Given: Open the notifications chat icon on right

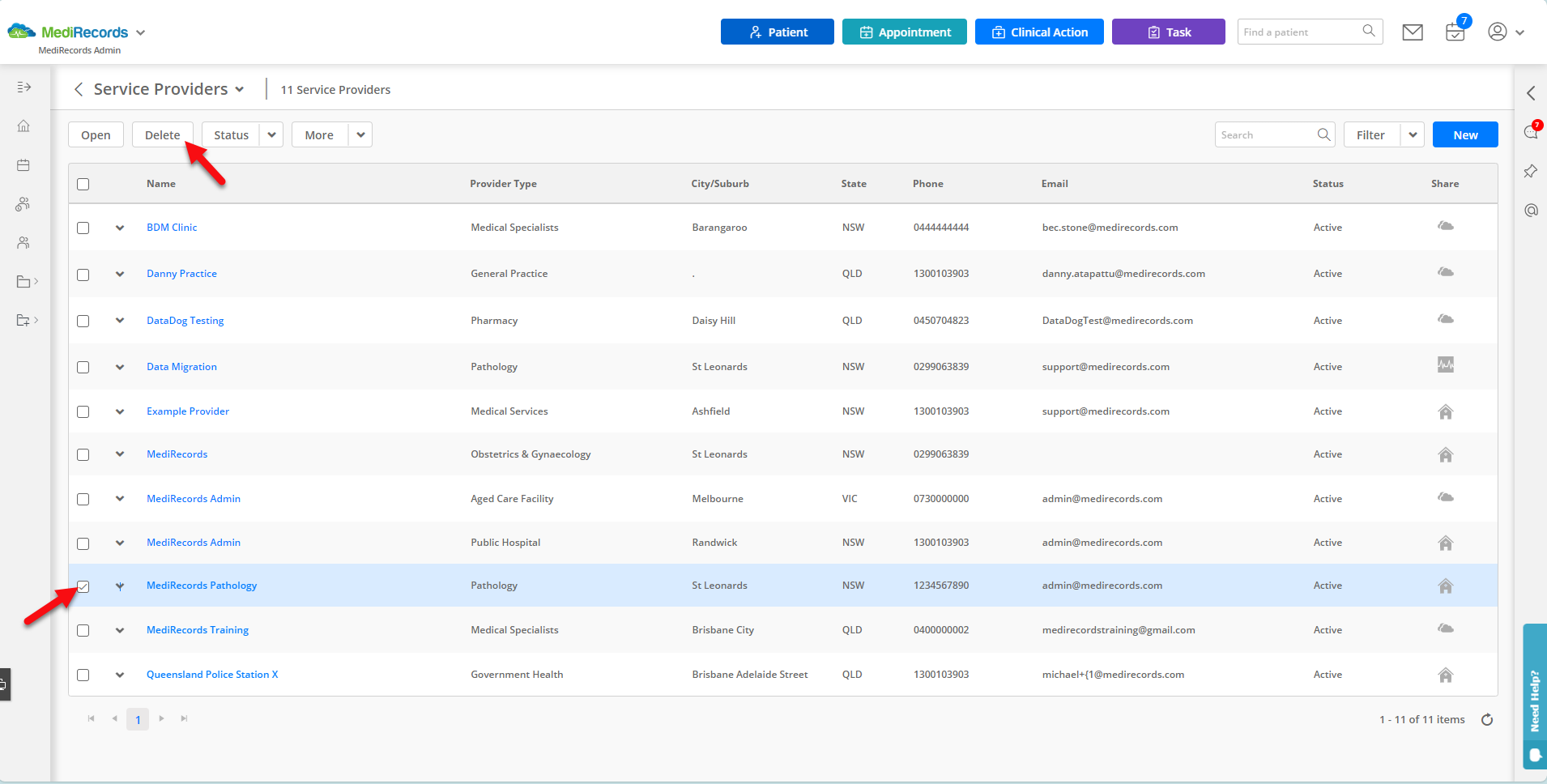Looking at the screenshot, I should click(x=1531, y=131).
